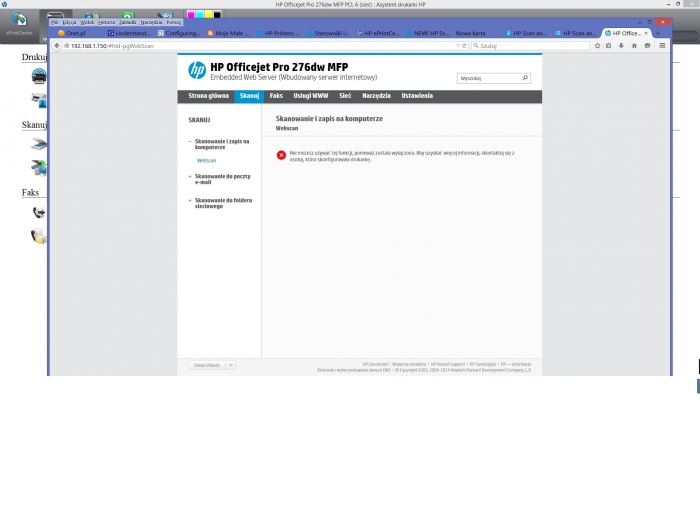
Task: Click the fax documents icon under Faks
Action: (x=39, y=236)
